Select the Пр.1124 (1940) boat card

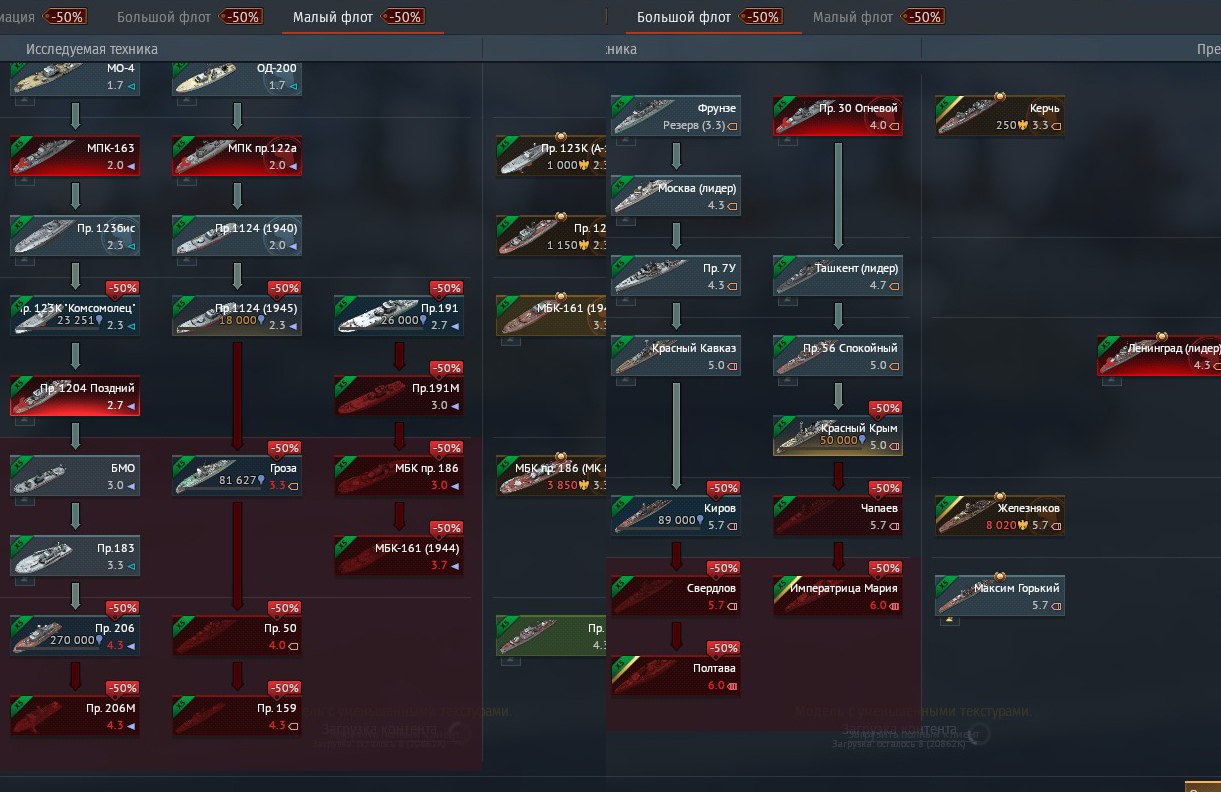237,236
